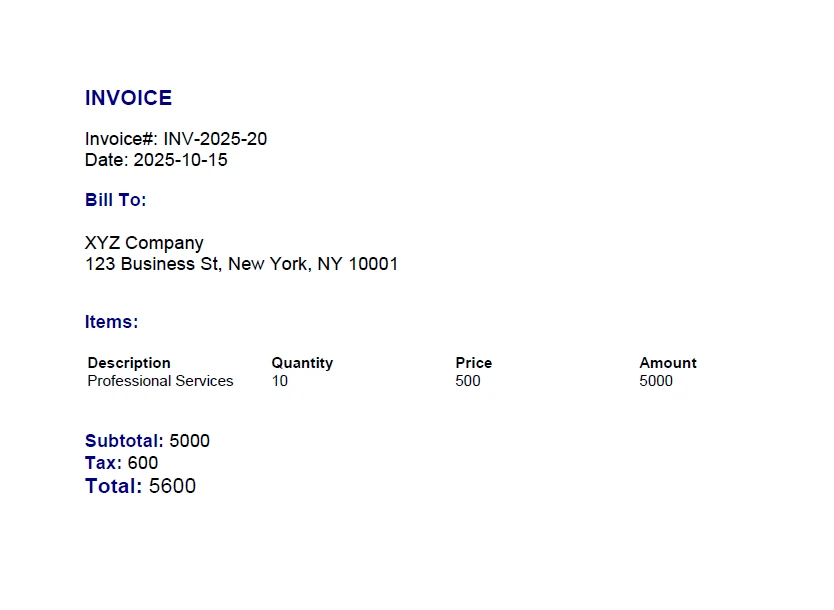The image size is (834, 610).
Task: Click the Price column header
Action: pos(474,363)
